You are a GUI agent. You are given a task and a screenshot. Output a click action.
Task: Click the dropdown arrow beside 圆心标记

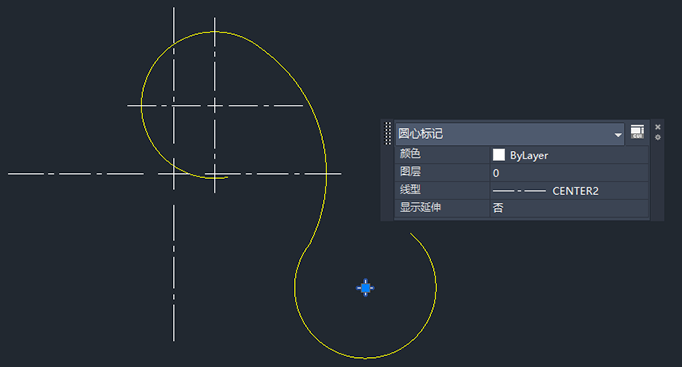618,135
